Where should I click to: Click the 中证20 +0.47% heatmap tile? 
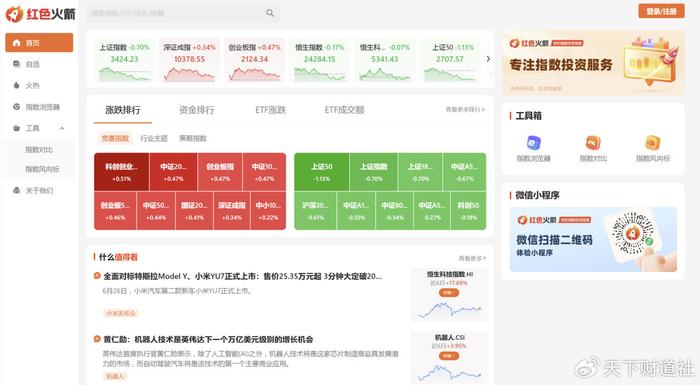click(x=173, y=172)
